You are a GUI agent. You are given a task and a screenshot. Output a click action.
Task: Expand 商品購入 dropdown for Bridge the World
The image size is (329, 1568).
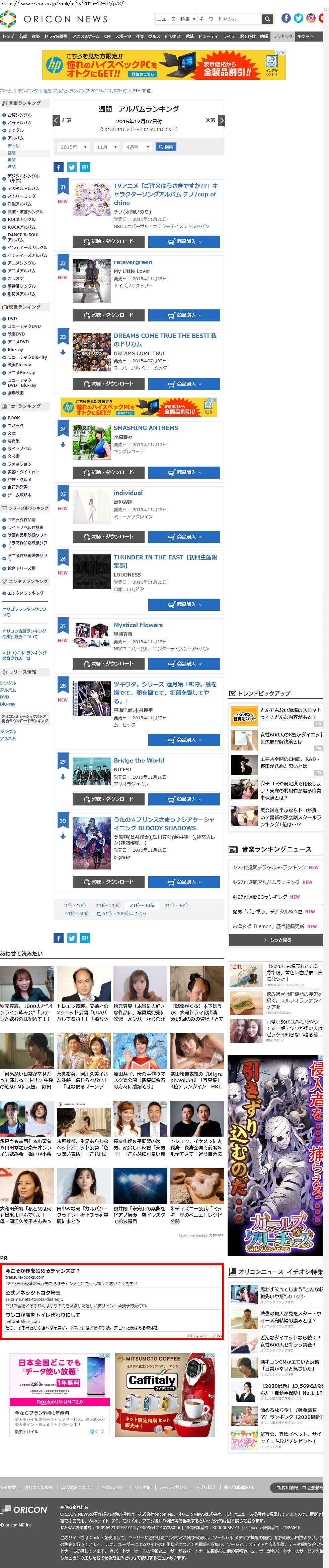[x=184, y=799]
